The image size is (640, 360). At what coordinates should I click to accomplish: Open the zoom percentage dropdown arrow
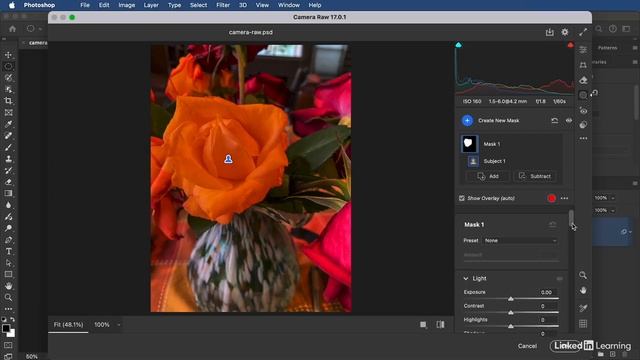pos(119,325)
